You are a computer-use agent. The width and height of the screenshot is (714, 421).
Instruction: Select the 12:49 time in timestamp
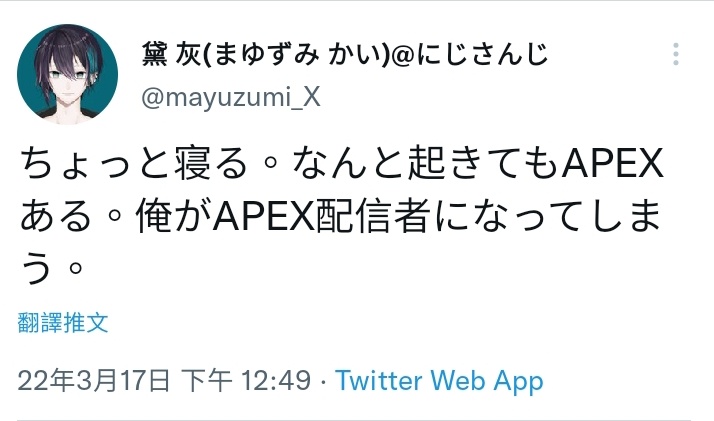[276, 380]
